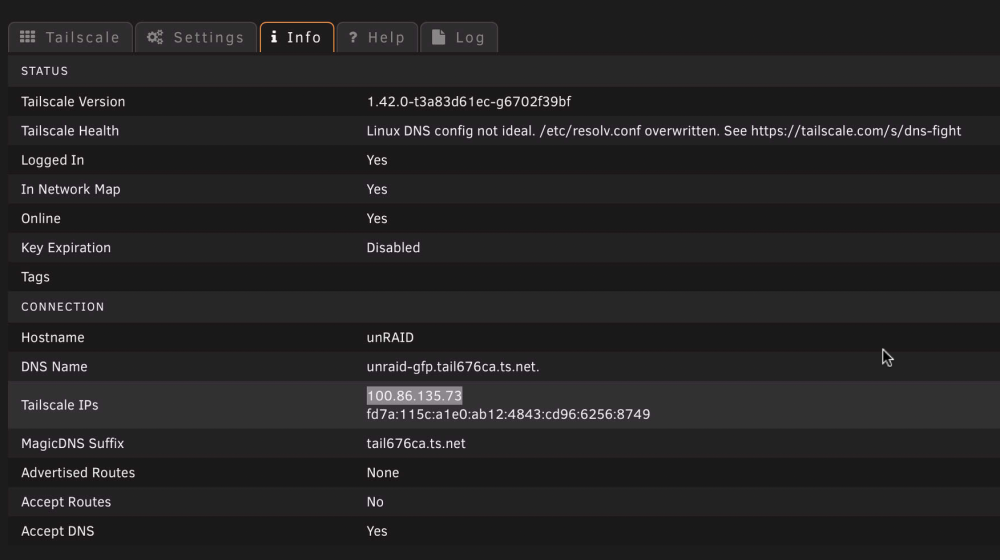Click the Online label
This screenshot has width=1000, height=560.
coord(41,219)
